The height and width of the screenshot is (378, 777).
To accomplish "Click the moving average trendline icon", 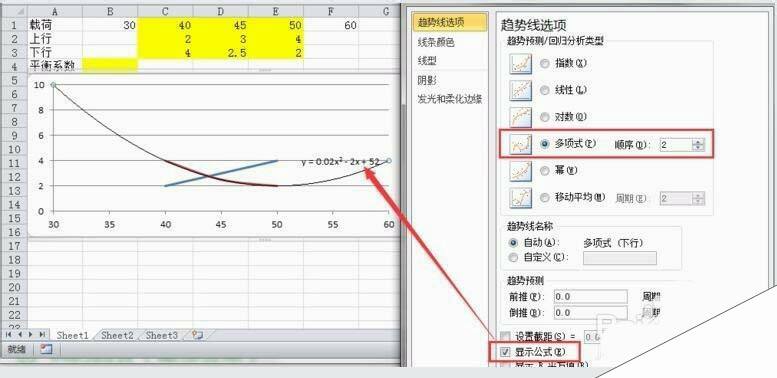I will [x=520, y=198].
